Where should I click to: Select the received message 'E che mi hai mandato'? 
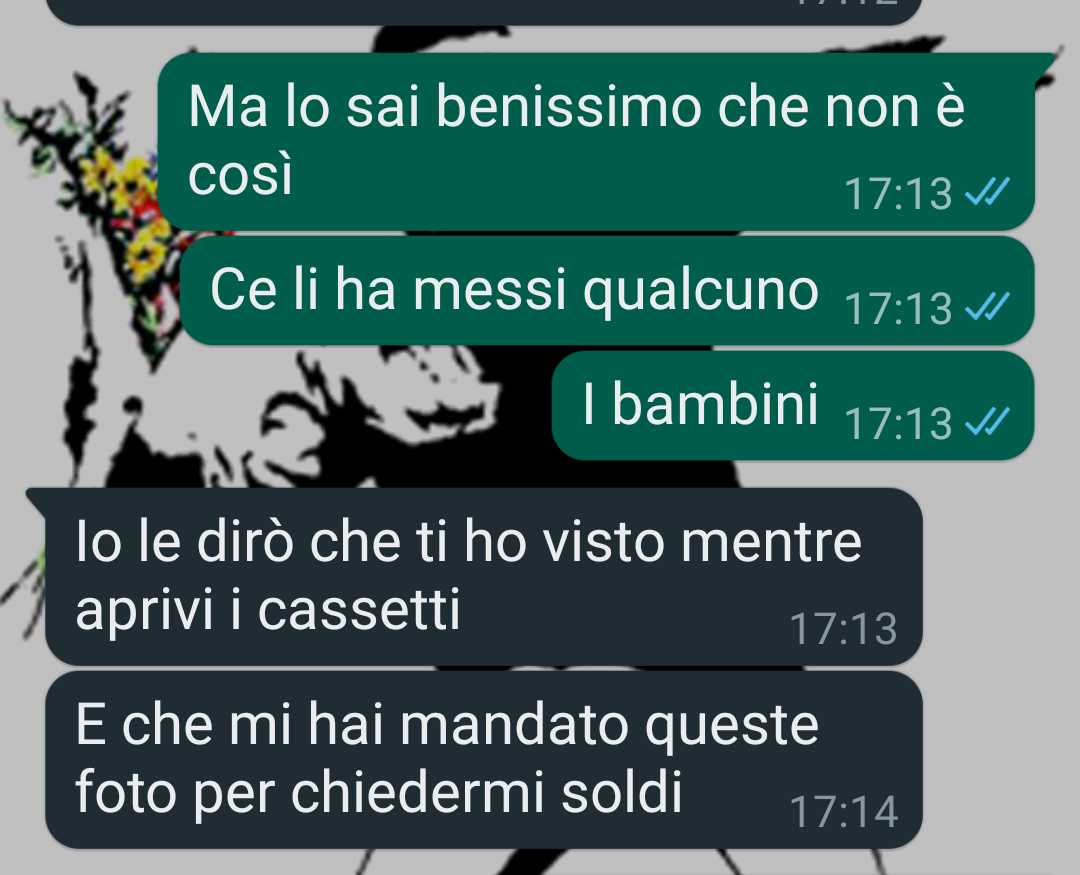point(484,760)
